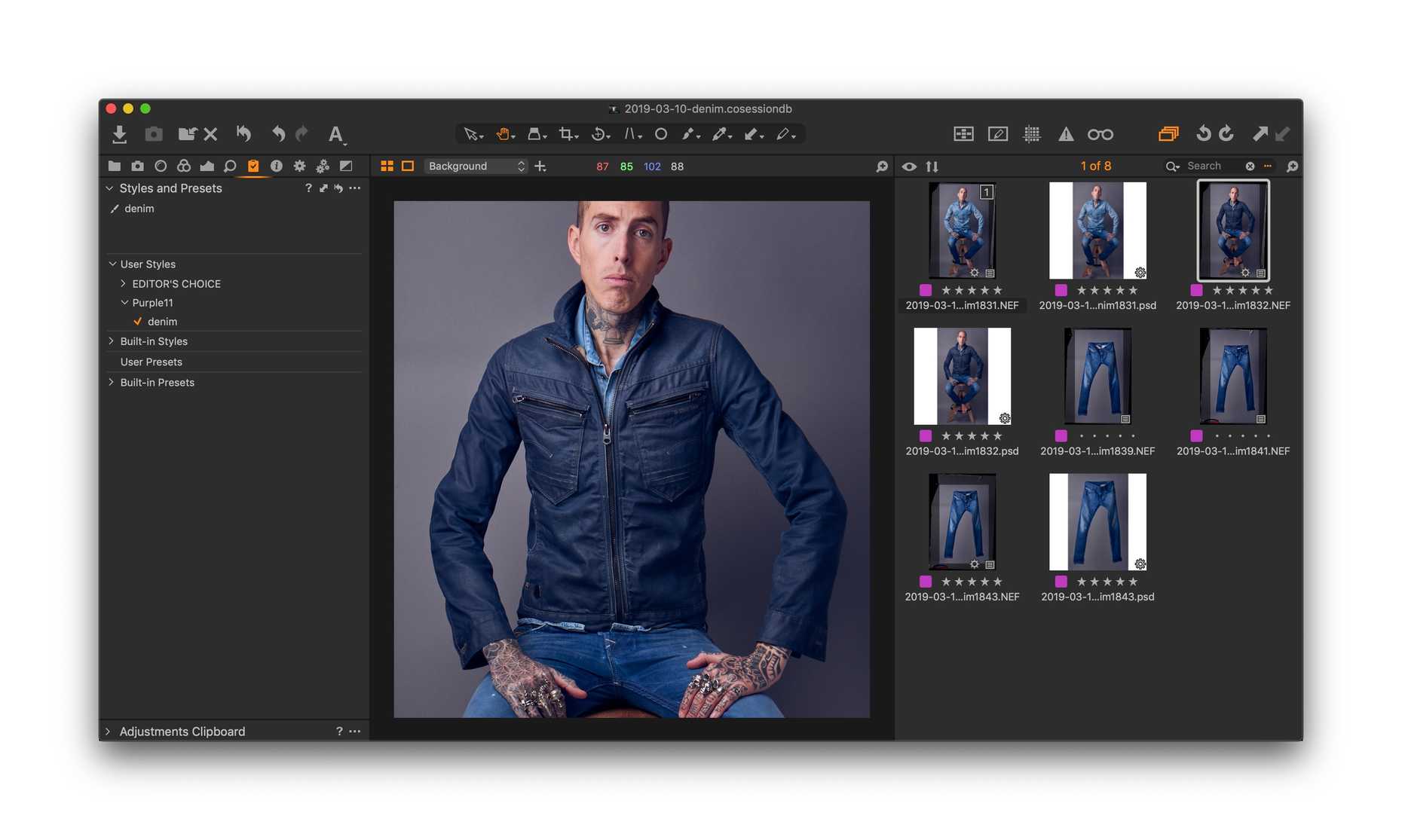Open the Styles and Presets tool tab

pyautogui.click(x=253, y=166)
